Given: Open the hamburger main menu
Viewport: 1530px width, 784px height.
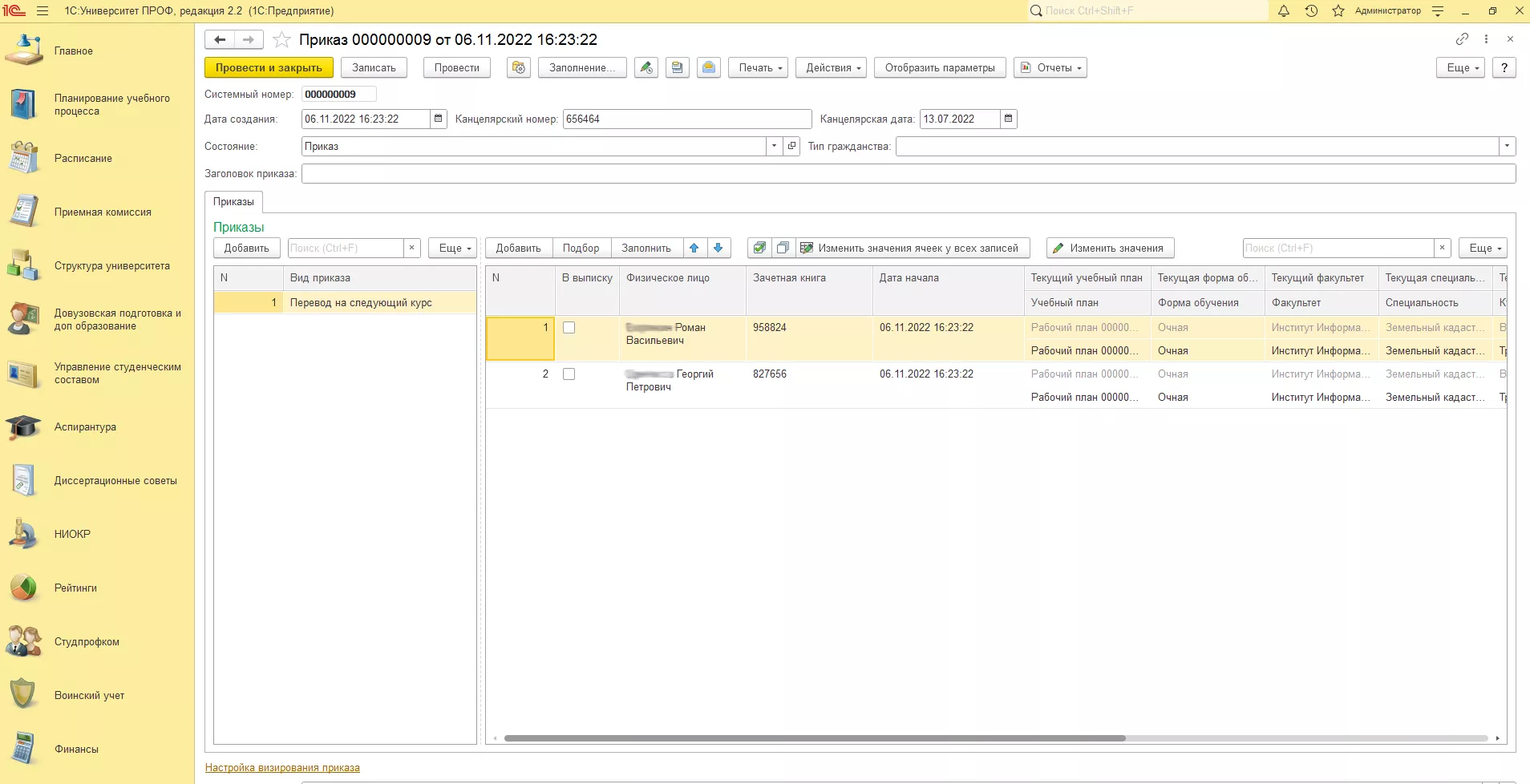Looking at the screenshot, I should click(42, 11).
